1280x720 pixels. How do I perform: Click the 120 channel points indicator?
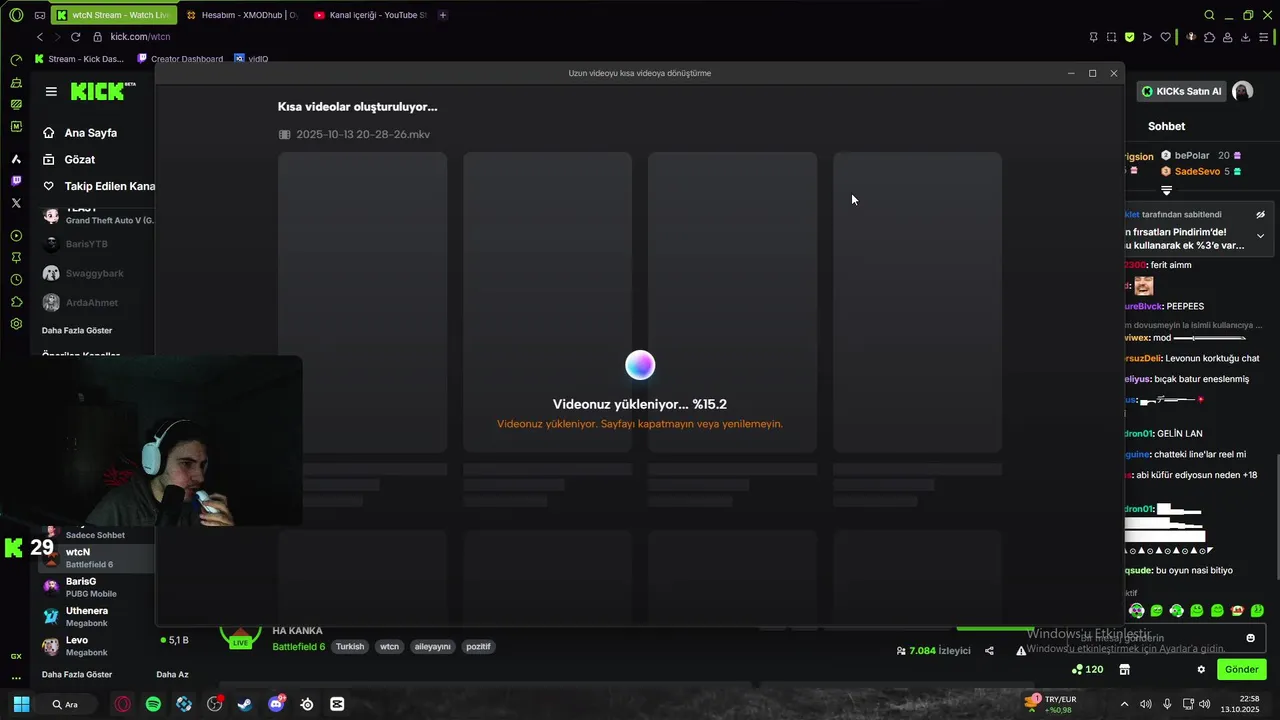click(1087, 669)
